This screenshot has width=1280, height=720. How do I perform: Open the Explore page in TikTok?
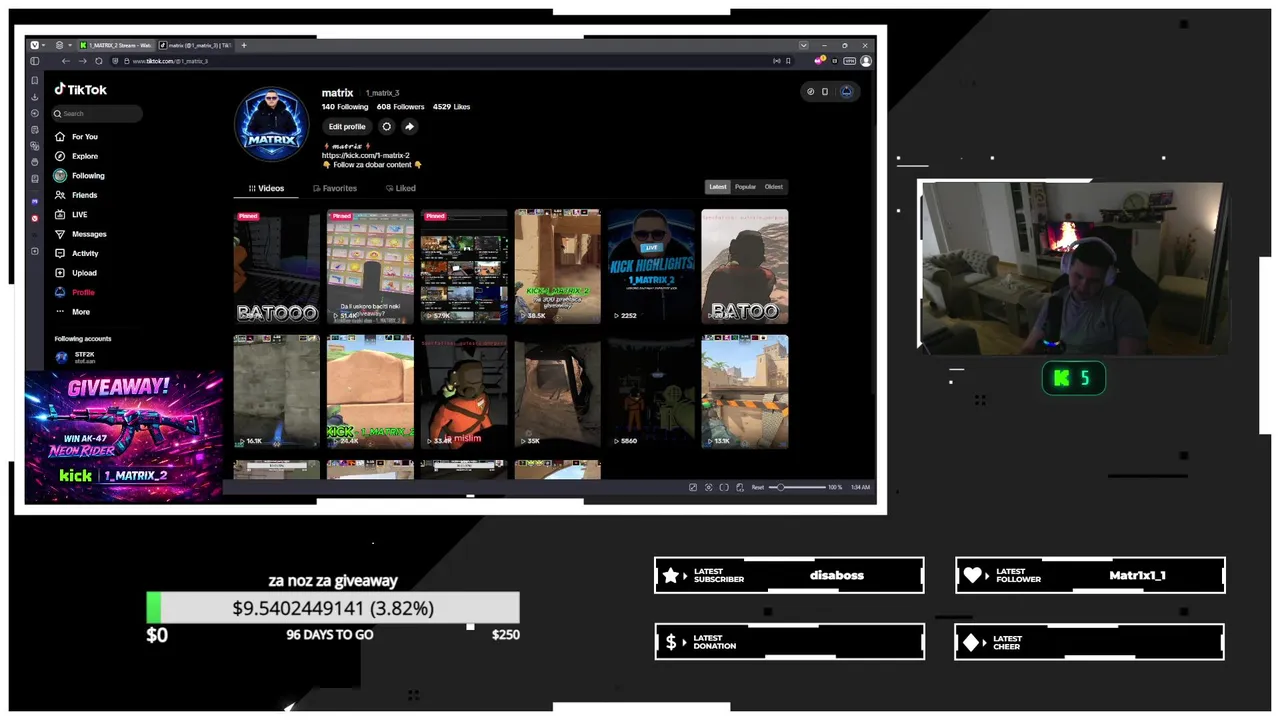coord(77,156)
